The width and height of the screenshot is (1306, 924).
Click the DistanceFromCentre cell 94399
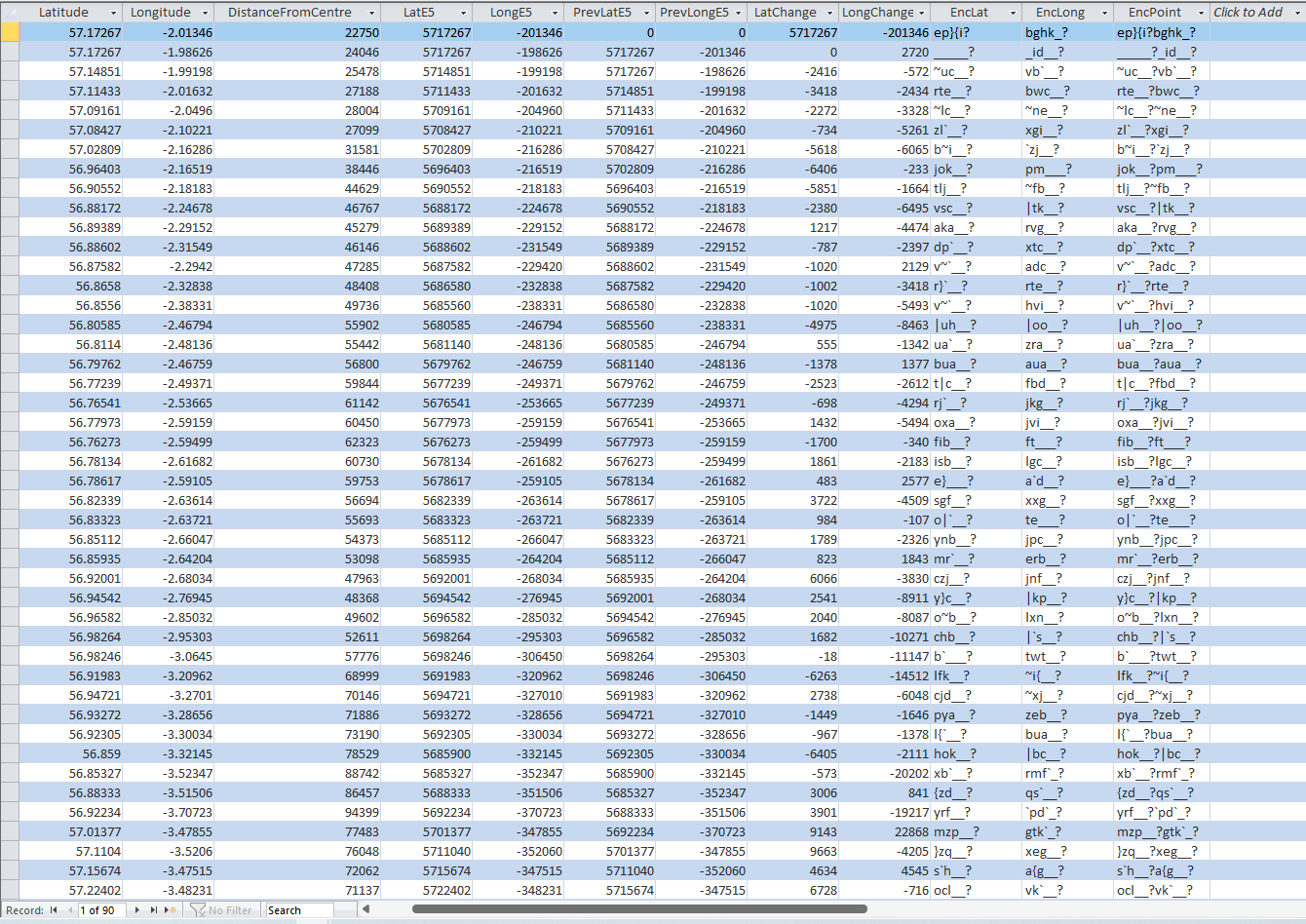[299, 812]
